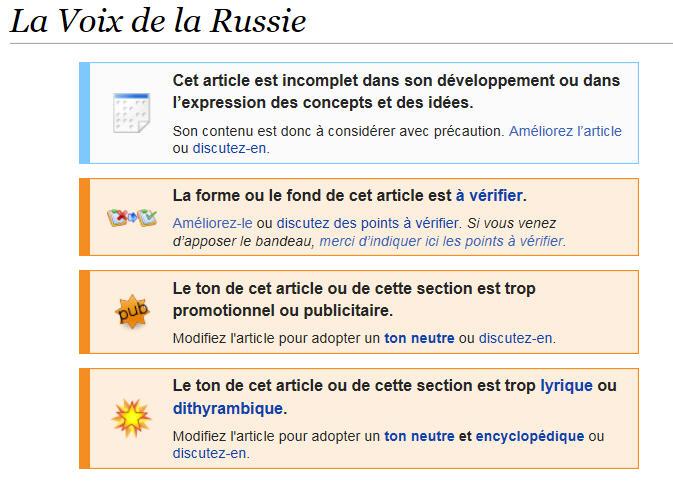Click the check-and-cross verification icon
Image resolution: width=673 pixels, height=481 pixels.
[x=131, y=217]
